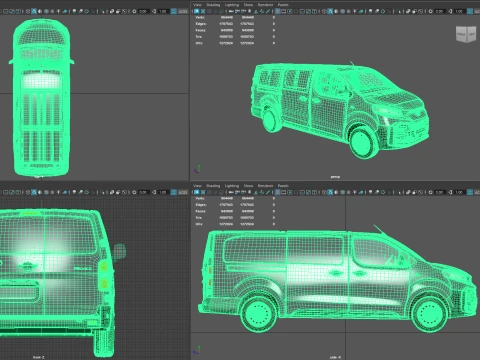Open View menu in the perspective panel
Screen dimensions: 480x360
tap(197, 5)
